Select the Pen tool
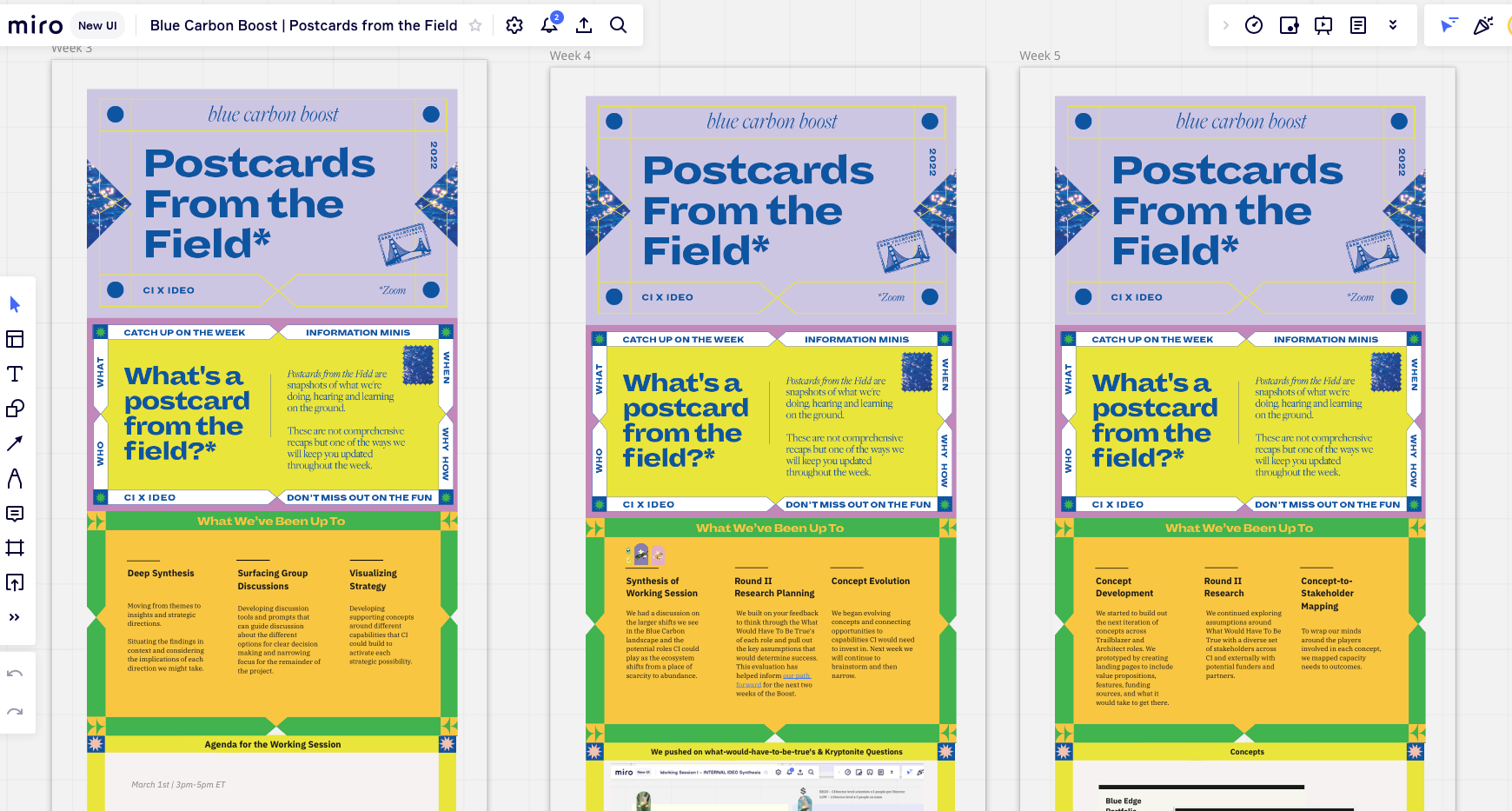1512x811 pixels. pyautogui.click(x=15, y=478)
